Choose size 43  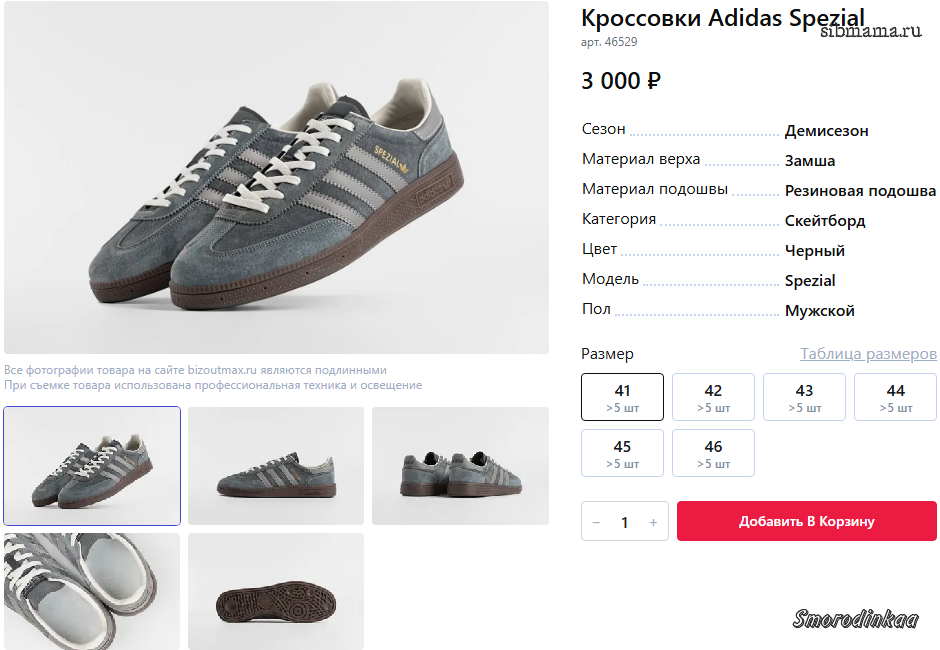pyautogui.click(x=804, y=397)
